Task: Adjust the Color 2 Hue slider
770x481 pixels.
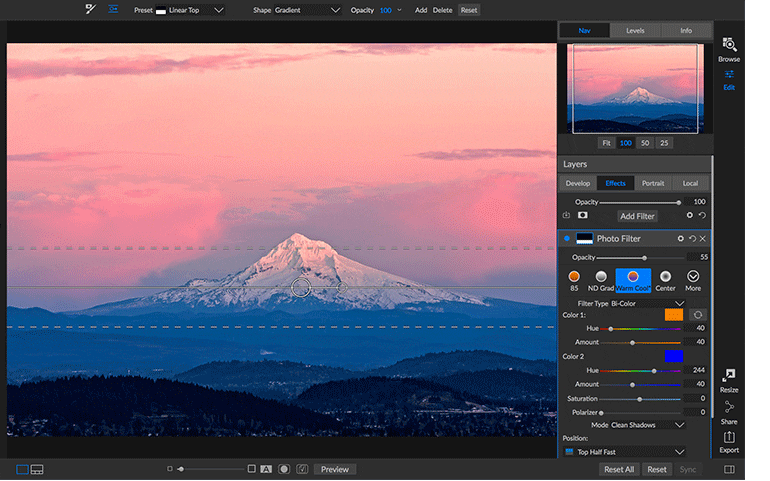Action: 640,371
